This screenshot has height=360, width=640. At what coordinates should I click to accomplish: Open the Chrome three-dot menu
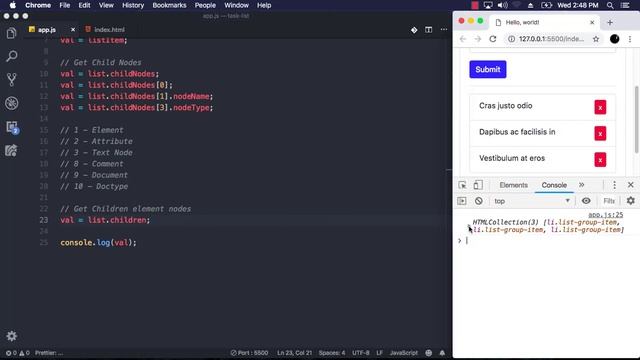coord(630,39)
